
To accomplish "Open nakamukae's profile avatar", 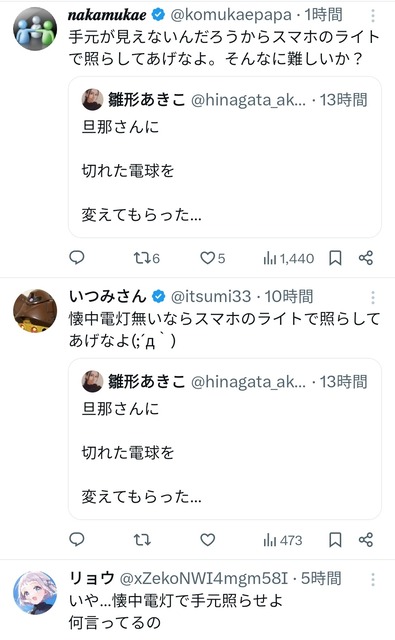I will (x=35, y=29).
